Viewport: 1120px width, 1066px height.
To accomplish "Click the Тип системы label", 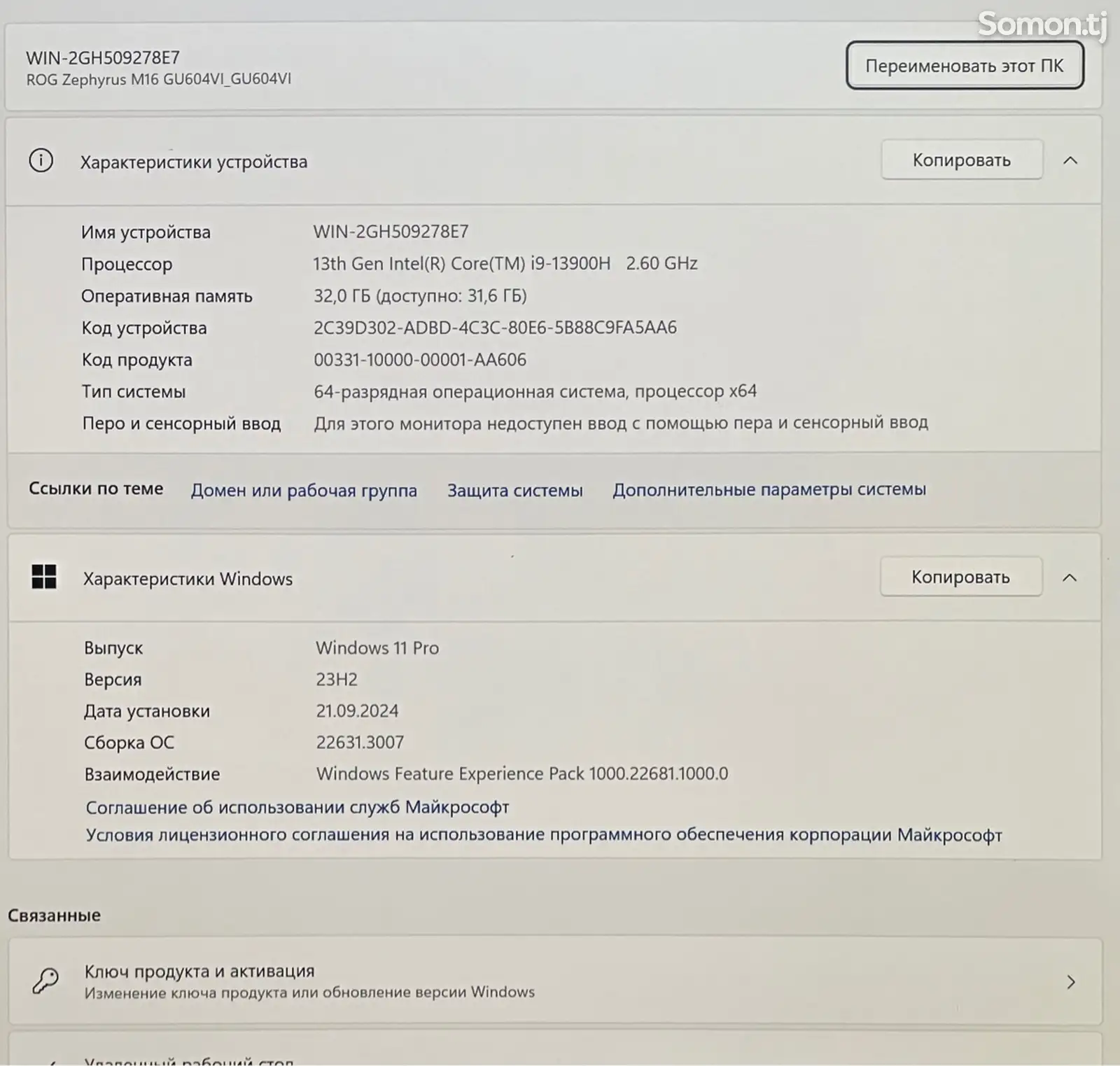I will (x=134, y=391).
